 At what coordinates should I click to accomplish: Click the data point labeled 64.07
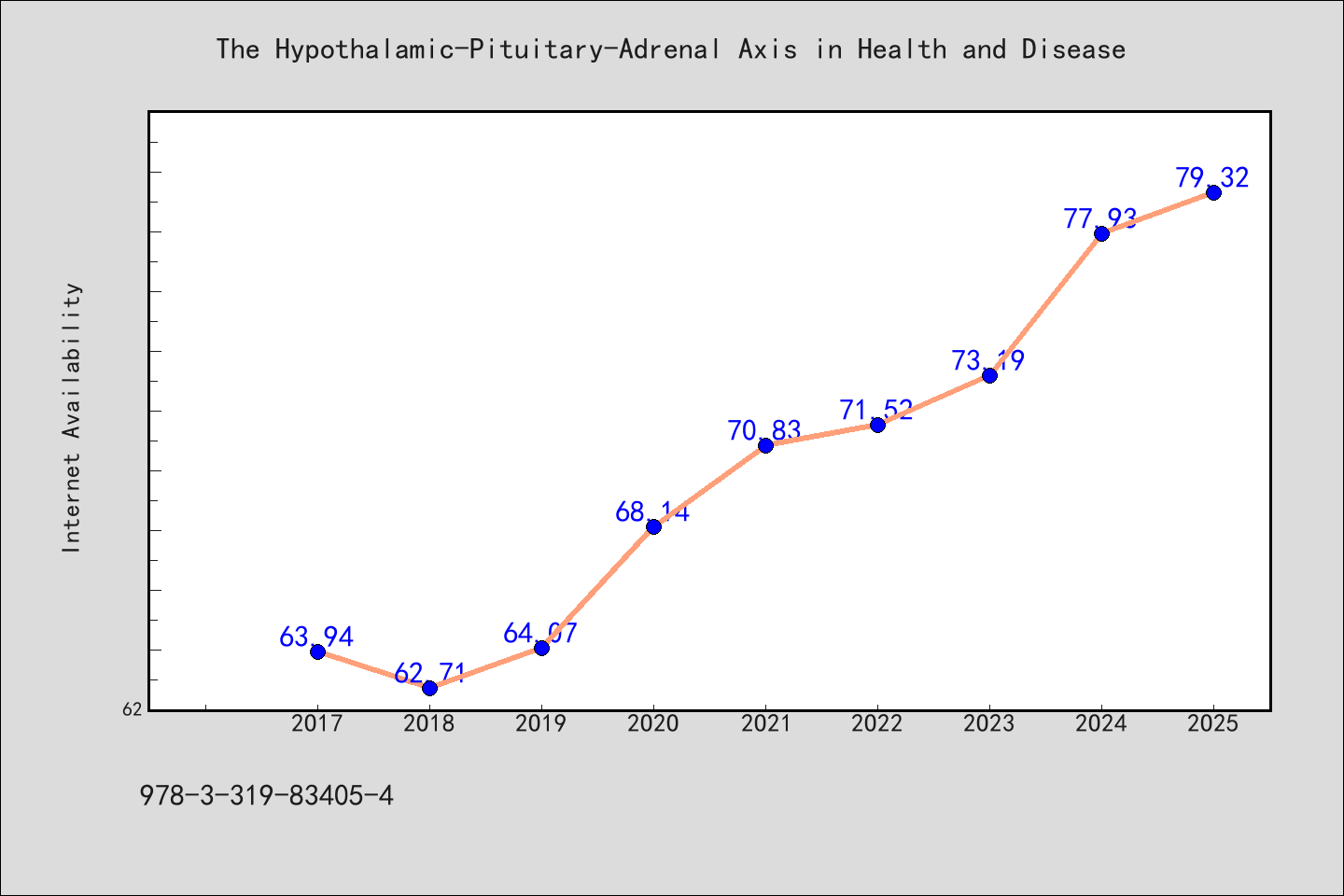tap(541, 648)
